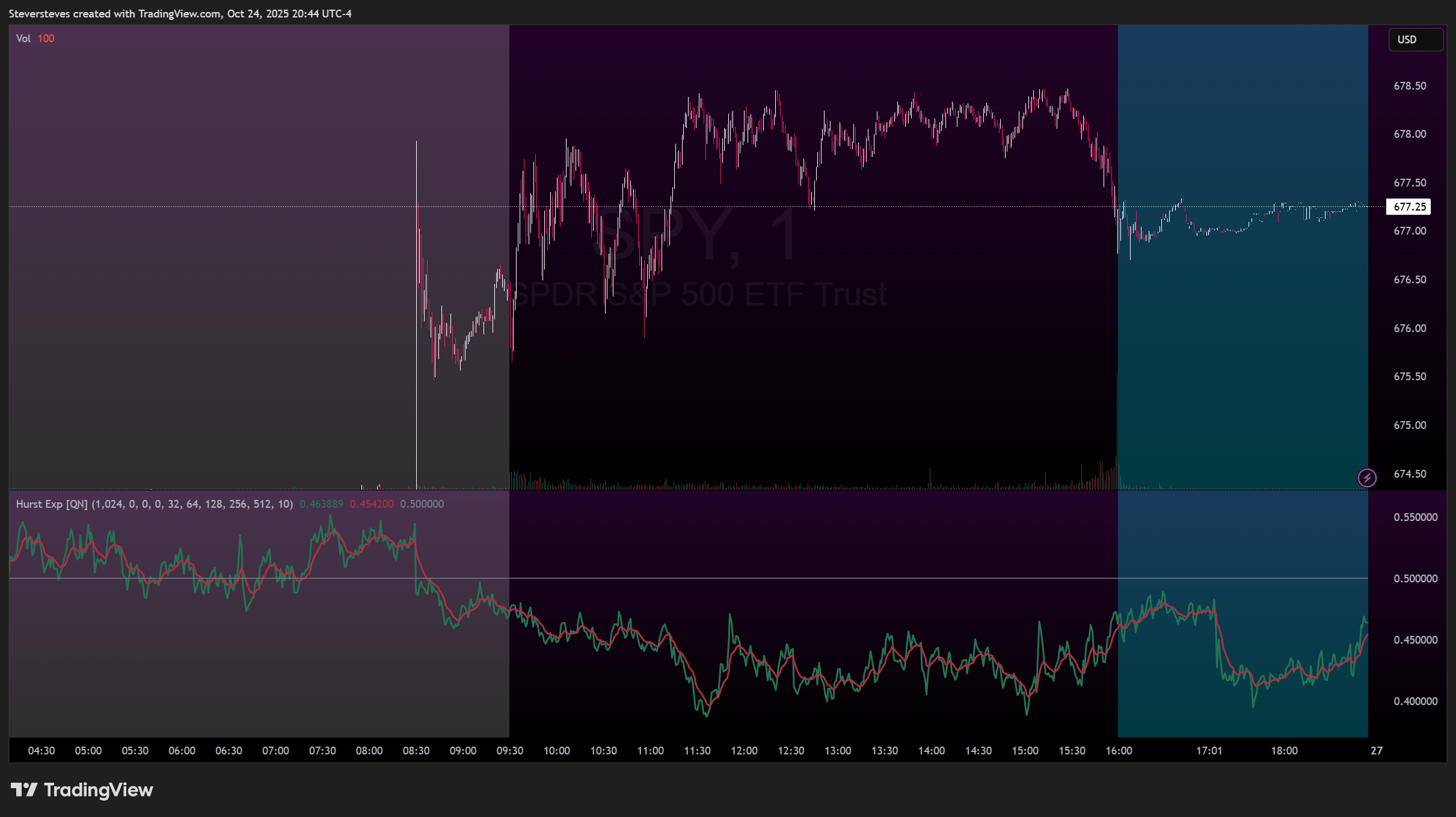The image size is (1456, 817).
Task: Click the 676.00 price axis label
Action: click(x=1410, y=328)
